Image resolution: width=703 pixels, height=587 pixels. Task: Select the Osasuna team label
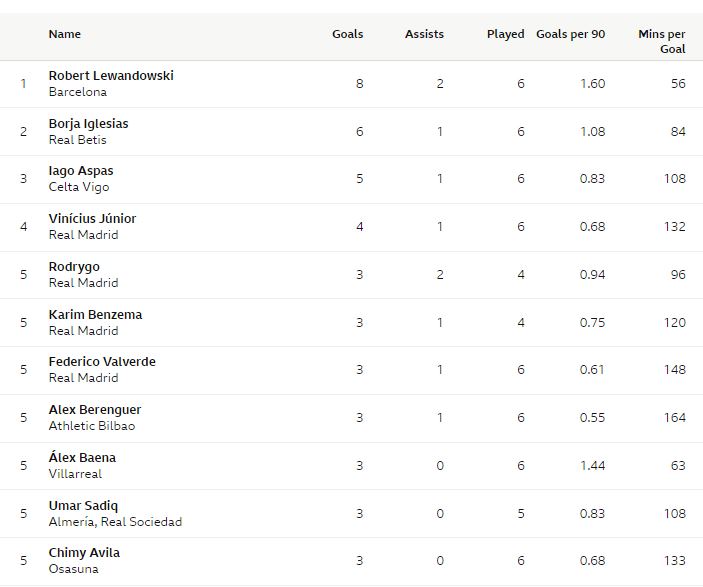tap(73, 569)
